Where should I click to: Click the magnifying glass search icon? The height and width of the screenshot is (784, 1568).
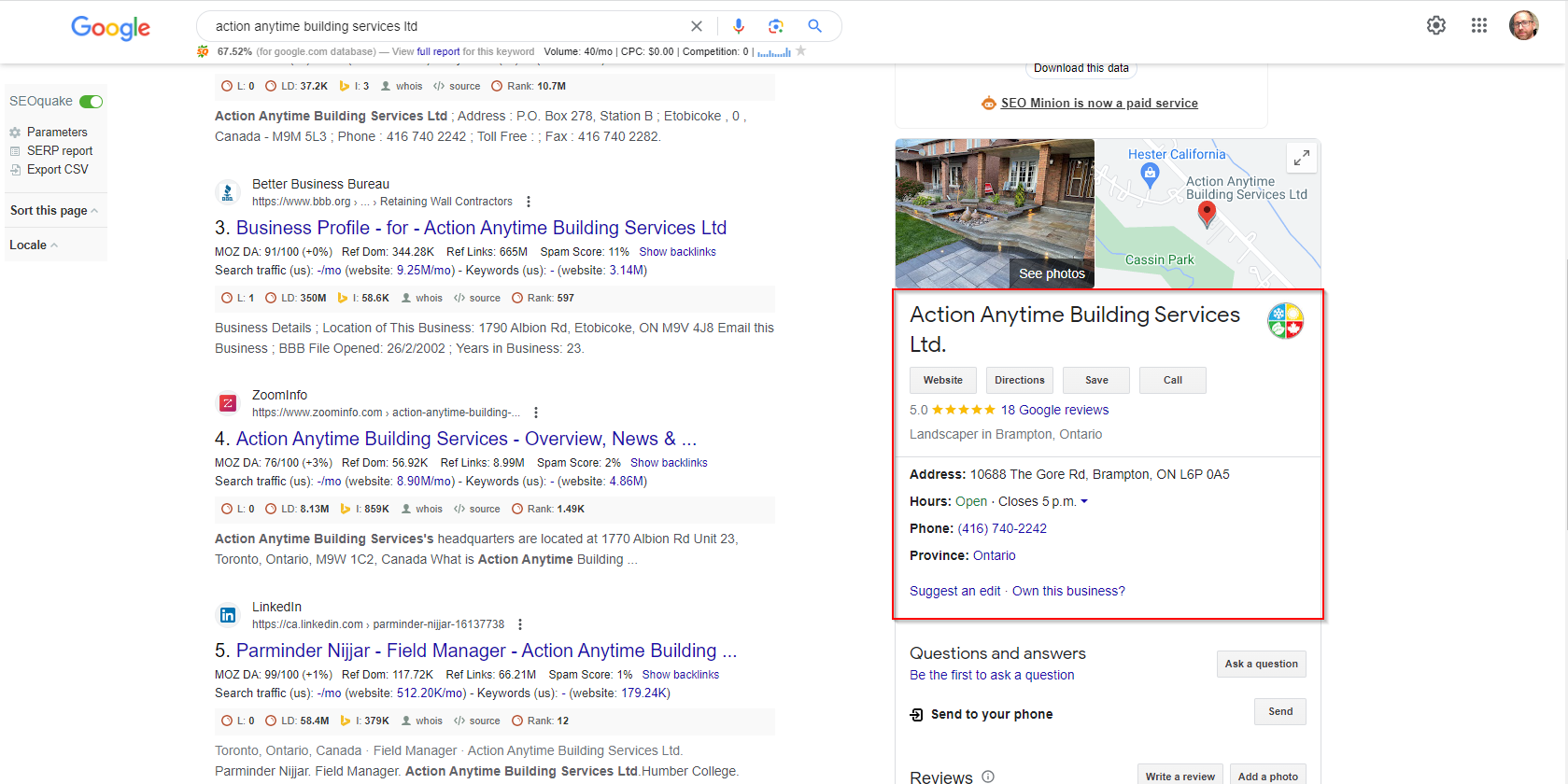(x=815, y=26)
